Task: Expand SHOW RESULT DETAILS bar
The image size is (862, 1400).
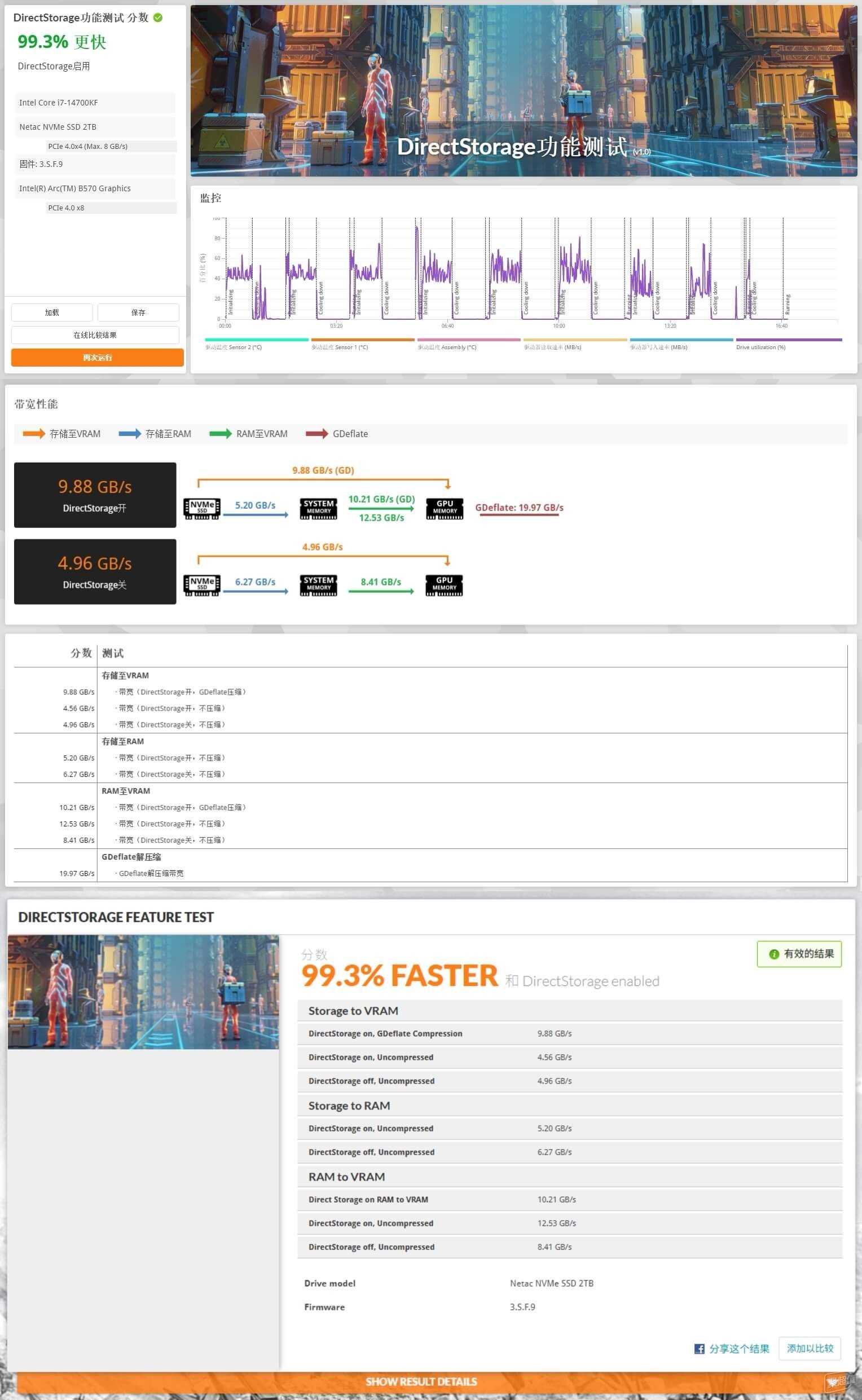Action: click(421, 1381)
